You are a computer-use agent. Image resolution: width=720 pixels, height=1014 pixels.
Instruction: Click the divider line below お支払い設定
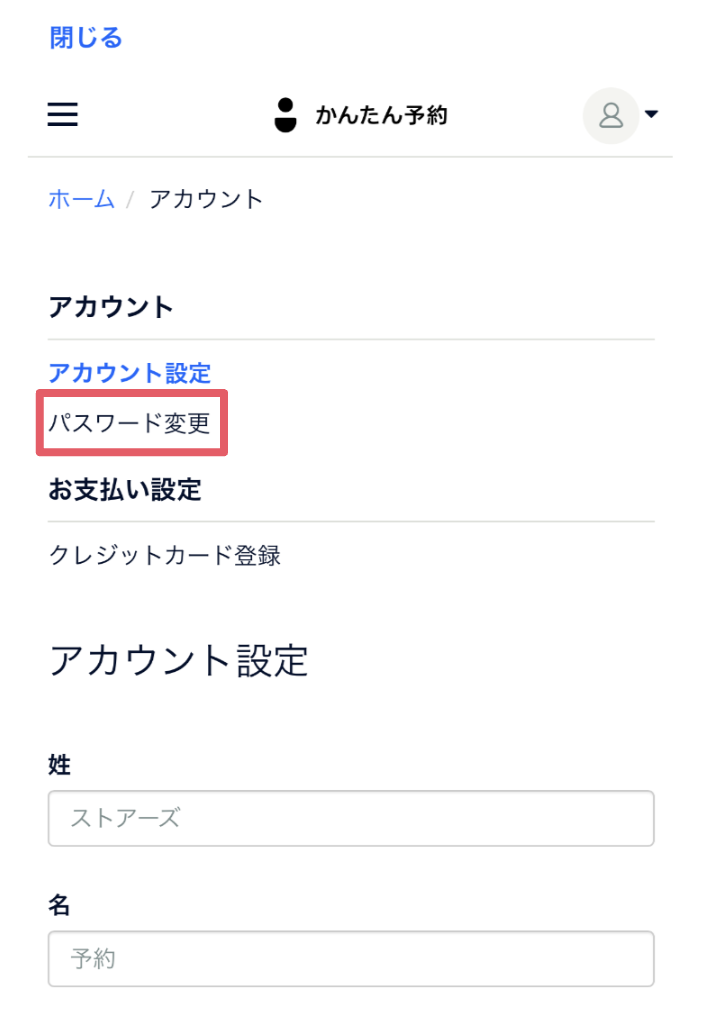tap(351, 521)
